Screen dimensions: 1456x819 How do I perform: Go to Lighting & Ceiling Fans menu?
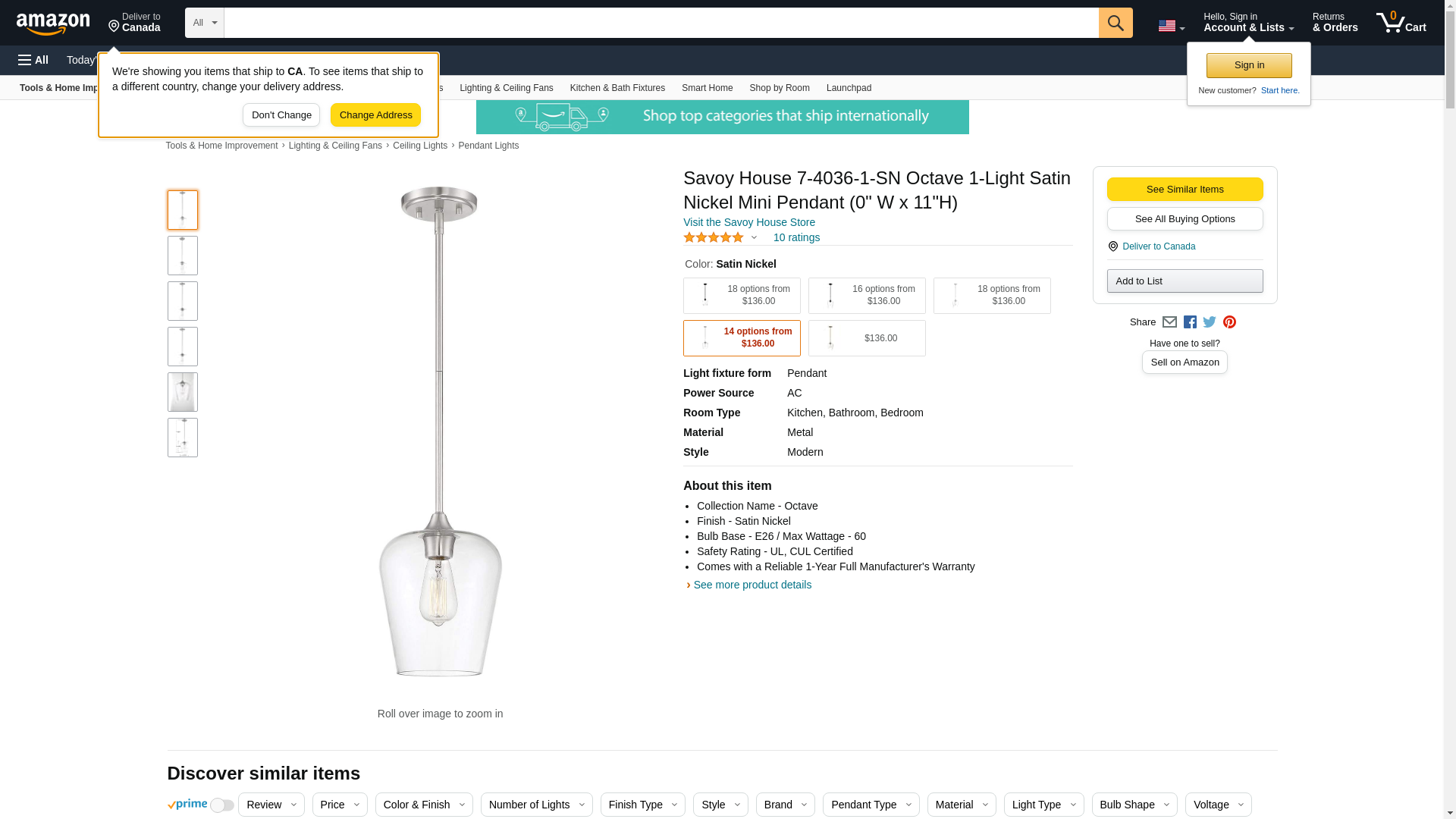tap(506, 88)
